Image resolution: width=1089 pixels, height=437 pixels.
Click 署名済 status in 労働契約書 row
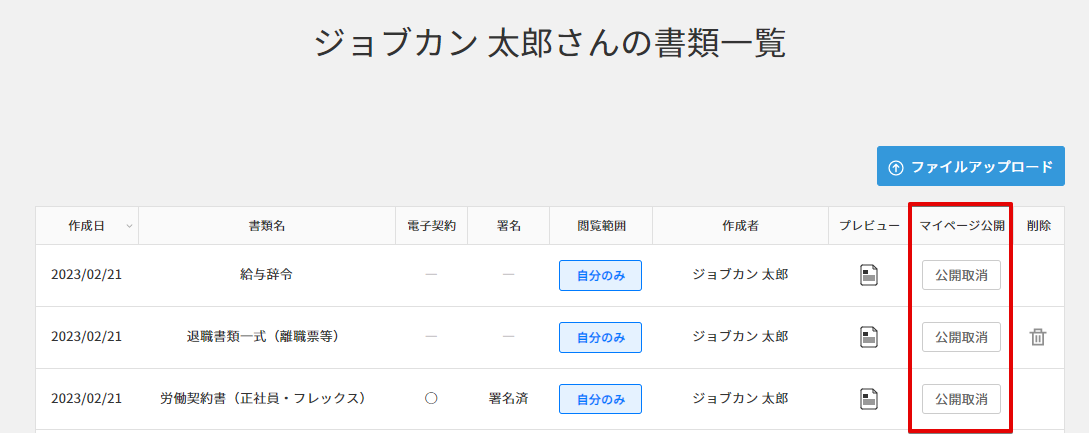(x=508, y=398)
